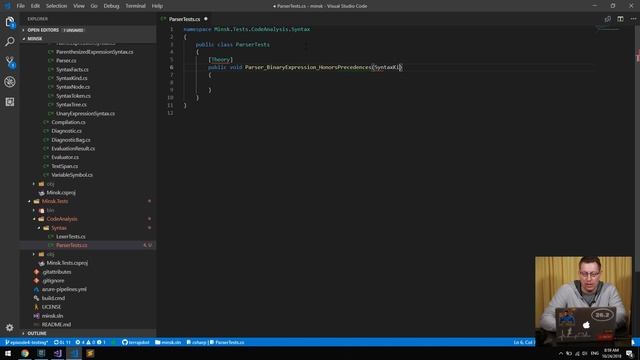Click the open changes icon in editor toolbar

click(608, 19)
